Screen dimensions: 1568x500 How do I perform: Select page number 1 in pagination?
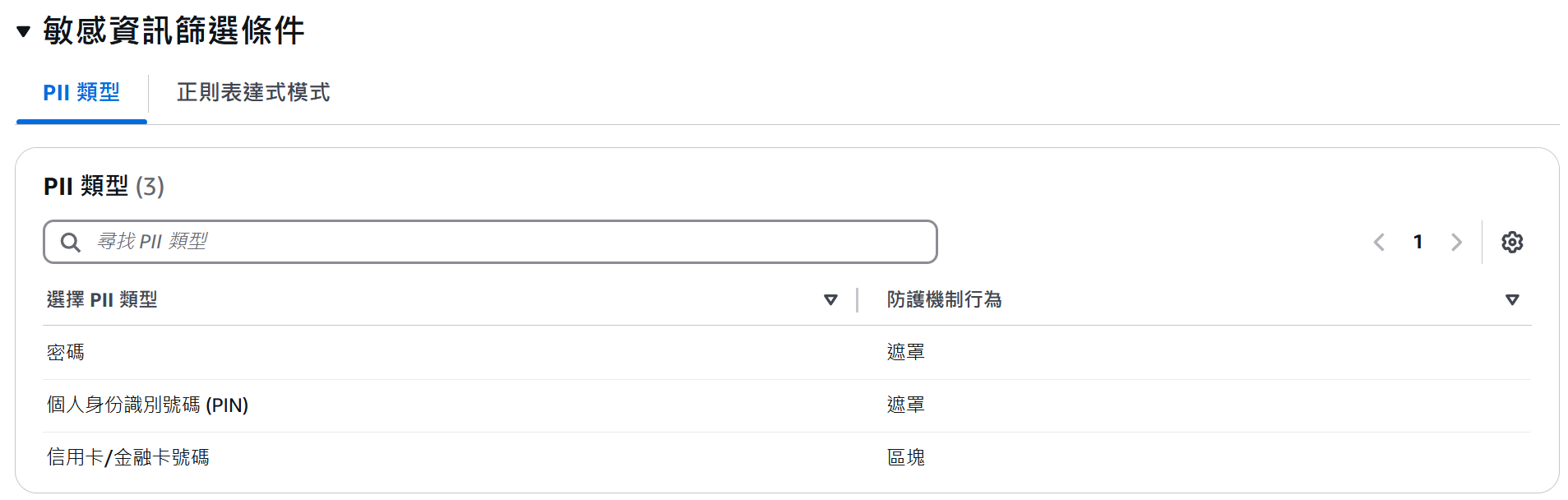pyautogui.click(x=1418, y=242)
